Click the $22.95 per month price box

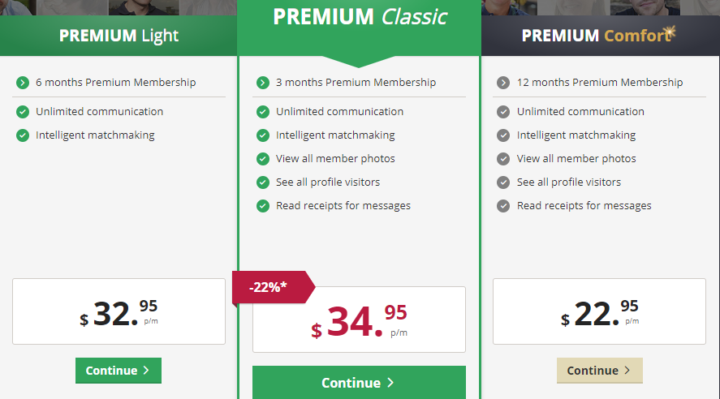point(599,311)
